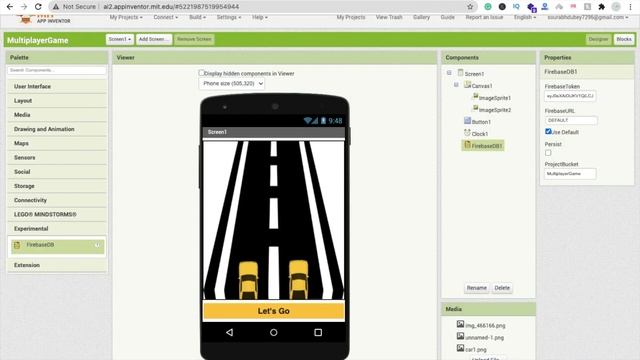Expand the Layout palette section
This screenshot has width=640, height=360.
pos(57,101)
